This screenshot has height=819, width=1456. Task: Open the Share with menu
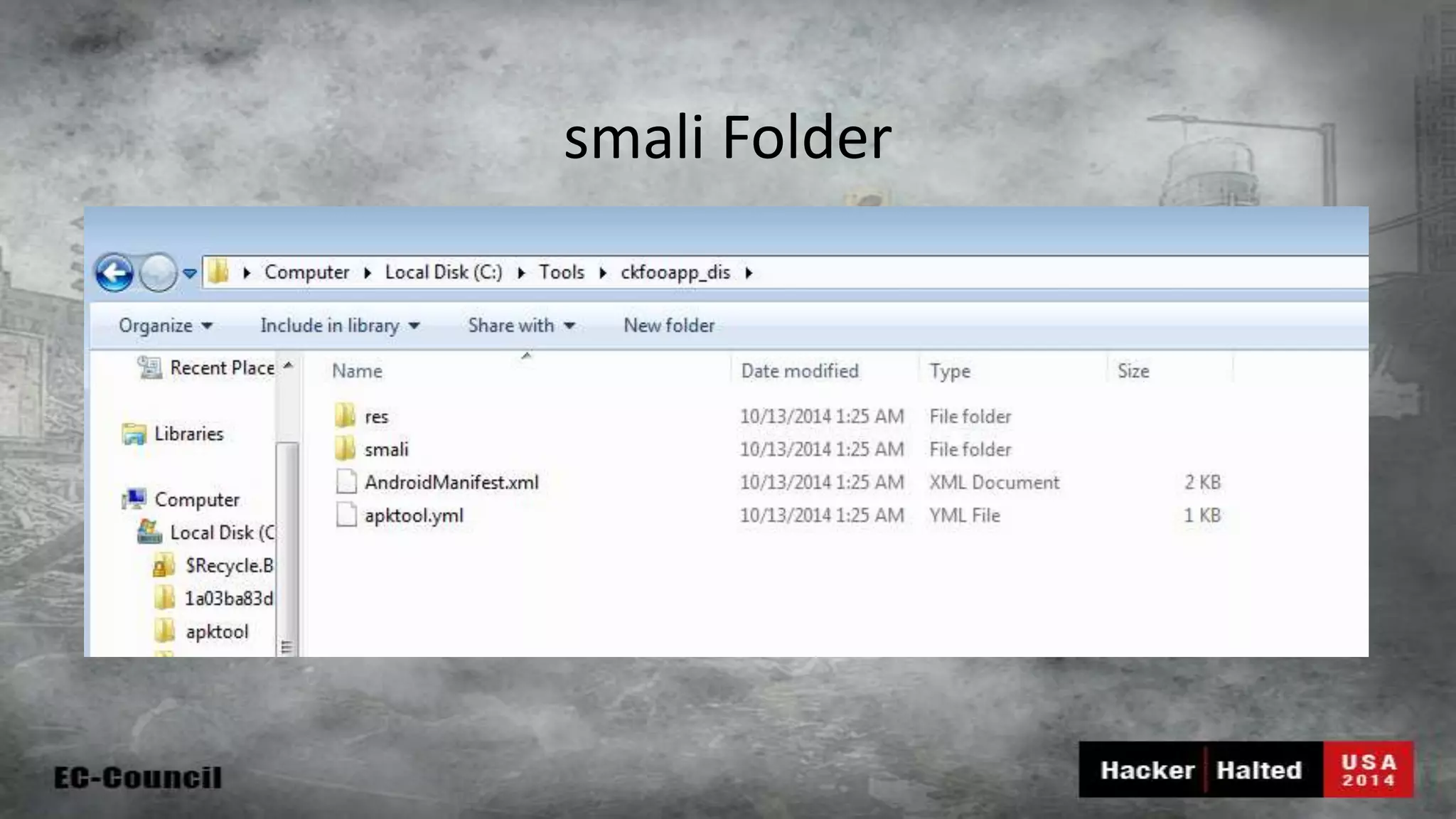pyautogui.click(x=521, y=326)
